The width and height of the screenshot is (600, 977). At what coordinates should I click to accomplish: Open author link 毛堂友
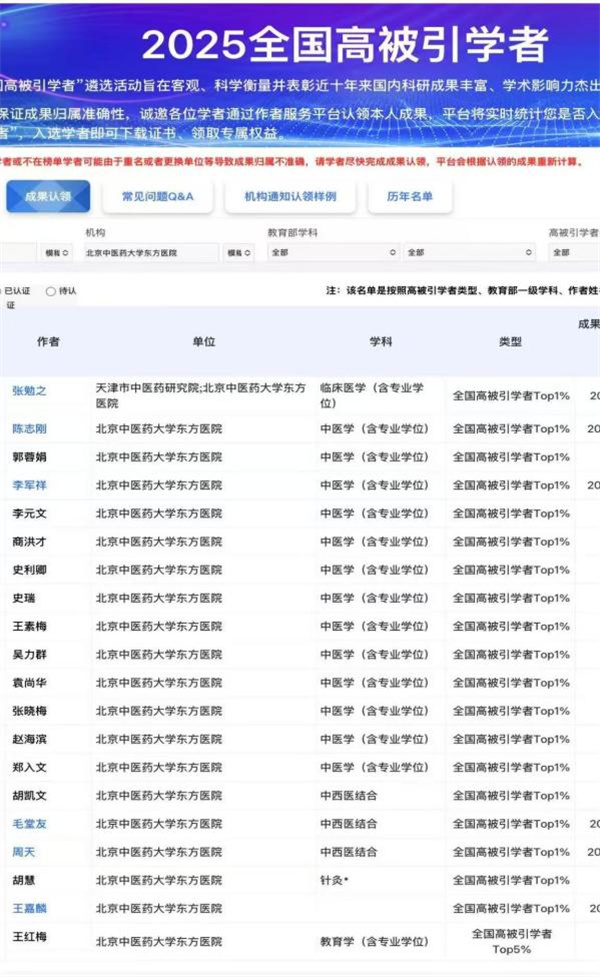[29, 824]
